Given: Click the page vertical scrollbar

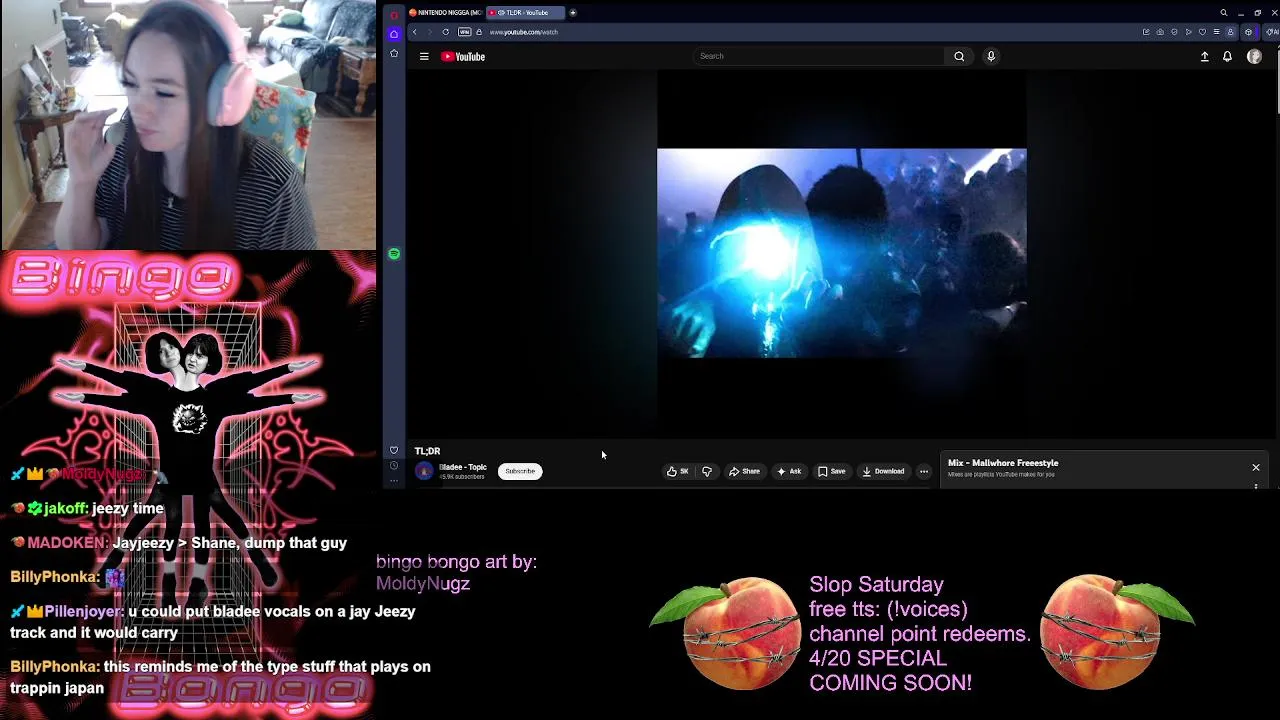Looking at the screenshot, I should (x=1277, y=80).
